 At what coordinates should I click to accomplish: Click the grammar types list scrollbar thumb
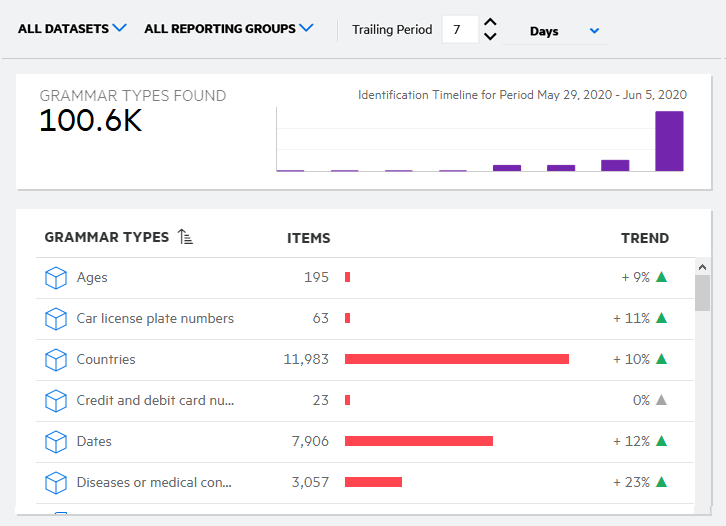click(x=702, y=293)
